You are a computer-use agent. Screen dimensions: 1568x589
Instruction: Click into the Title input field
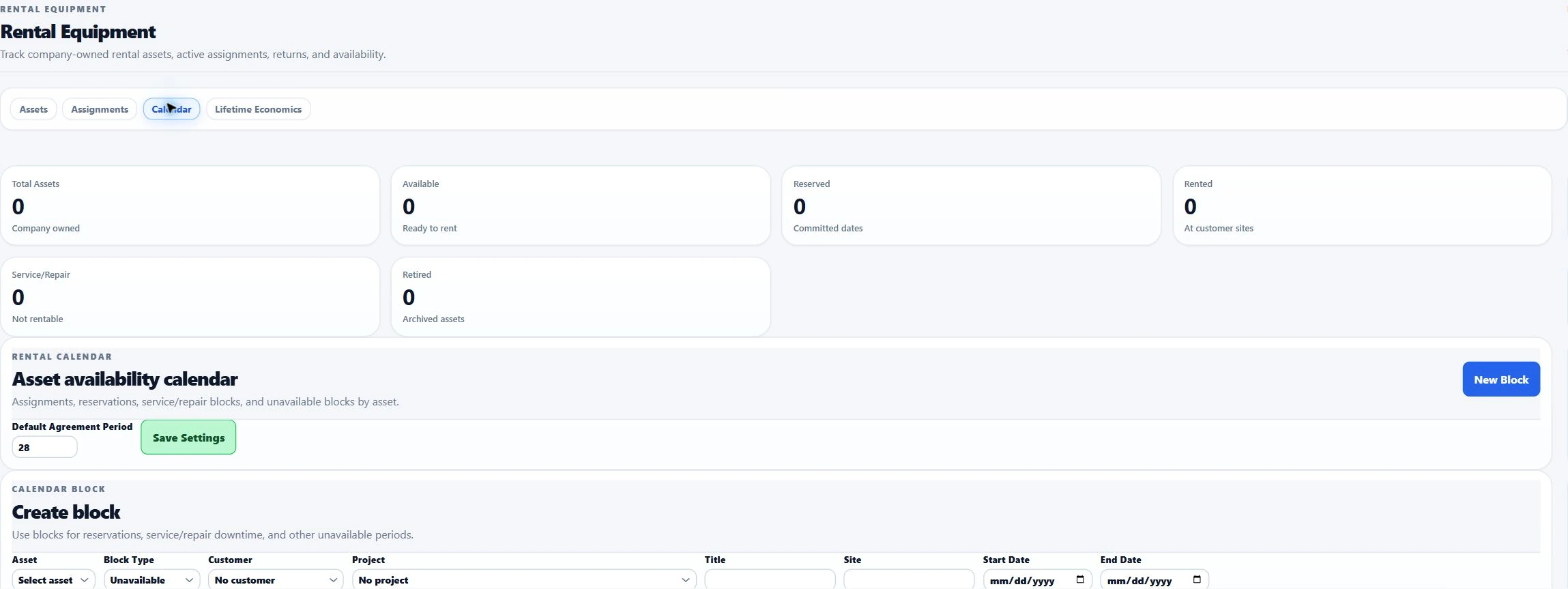(x=770, y=579)
